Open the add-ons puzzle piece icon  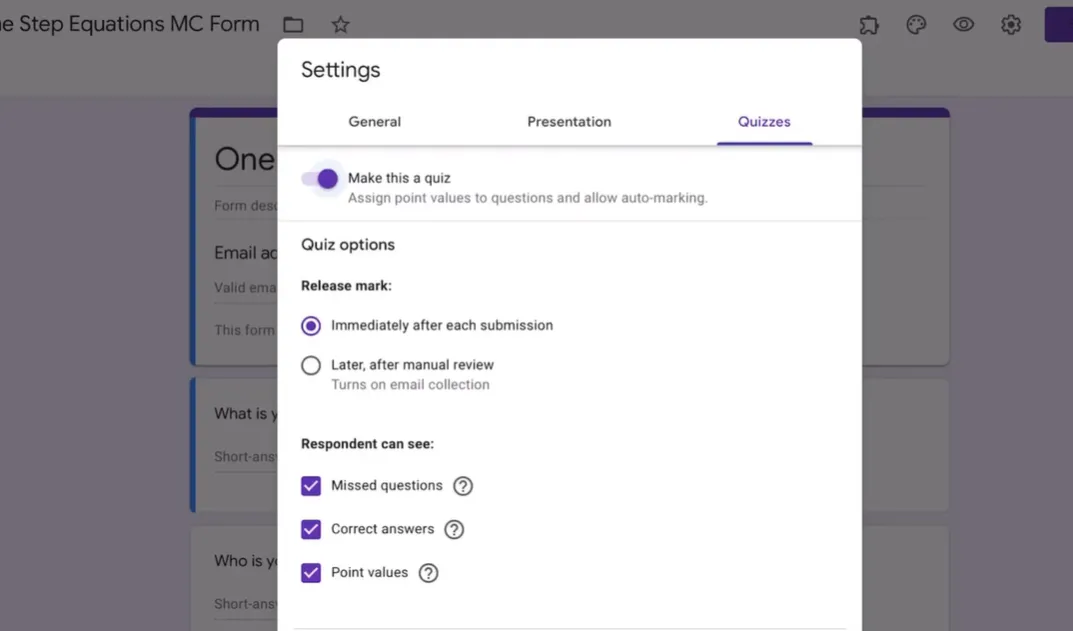(869, 25)
